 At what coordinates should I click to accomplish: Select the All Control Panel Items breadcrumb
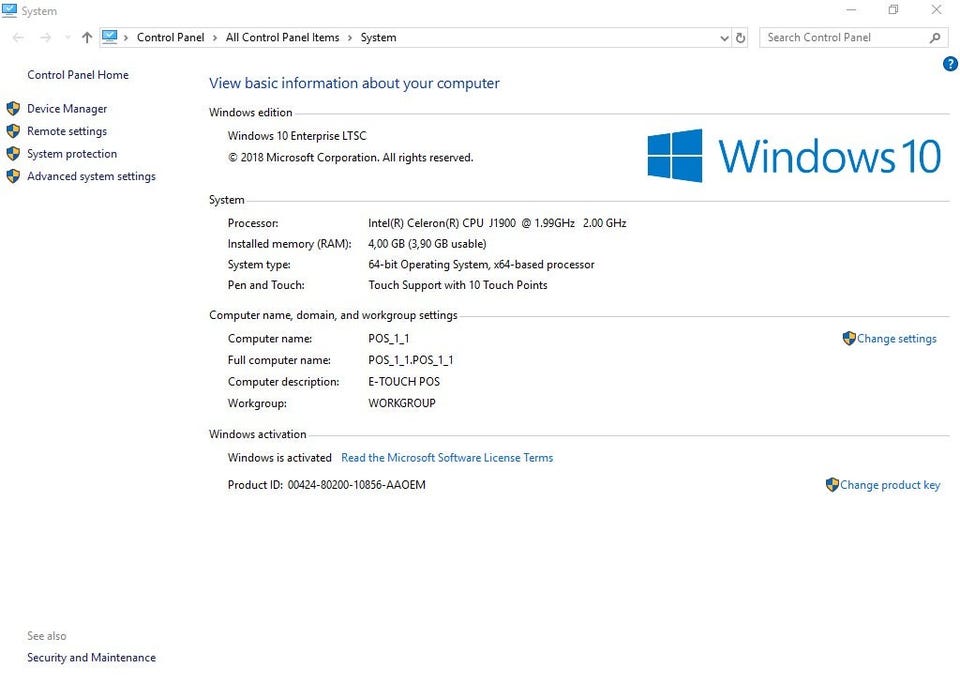pyautogui.click(x=282, y=37)
